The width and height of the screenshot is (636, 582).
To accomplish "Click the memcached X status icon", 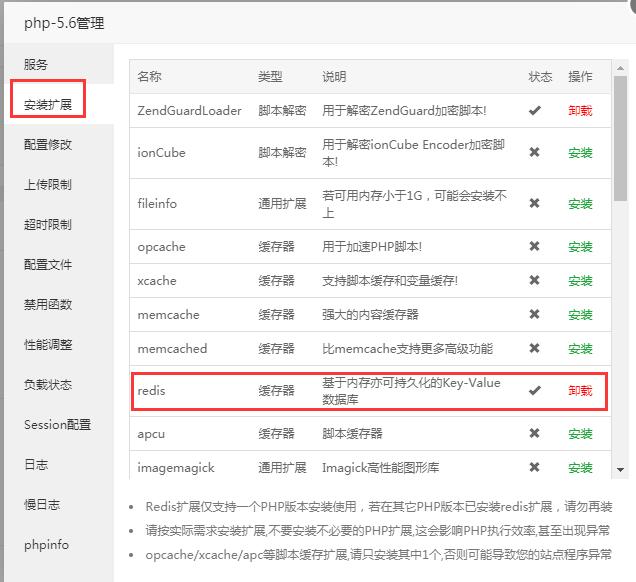I will (x=534, y=349).
